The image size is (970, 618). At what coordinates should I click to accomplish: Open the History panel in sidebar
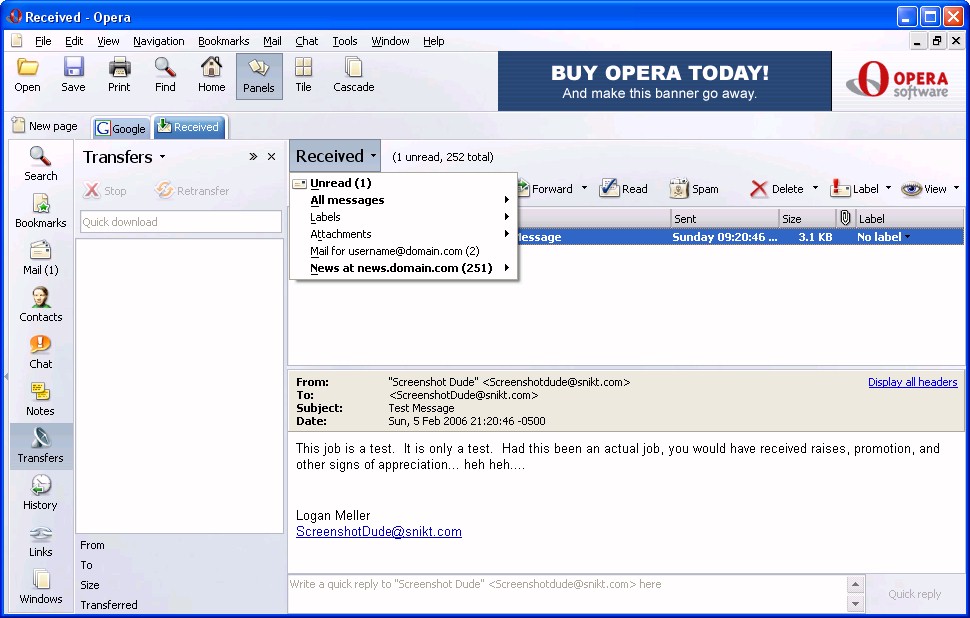pyautogui.click(x=41, y=493)
